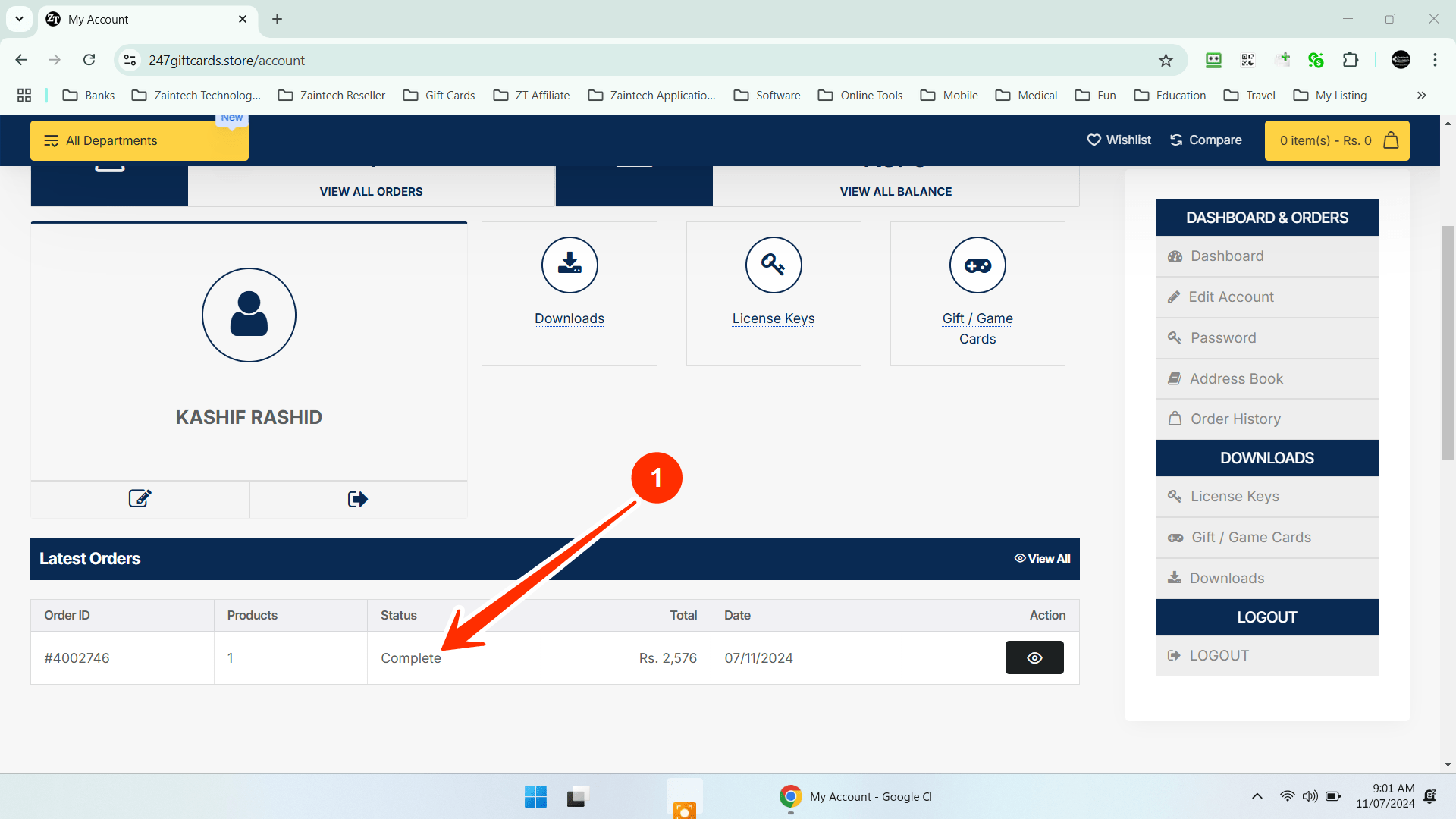The image size is (1456, 819).
Task: Click Compare in the header
Action: pos(1206,140)
